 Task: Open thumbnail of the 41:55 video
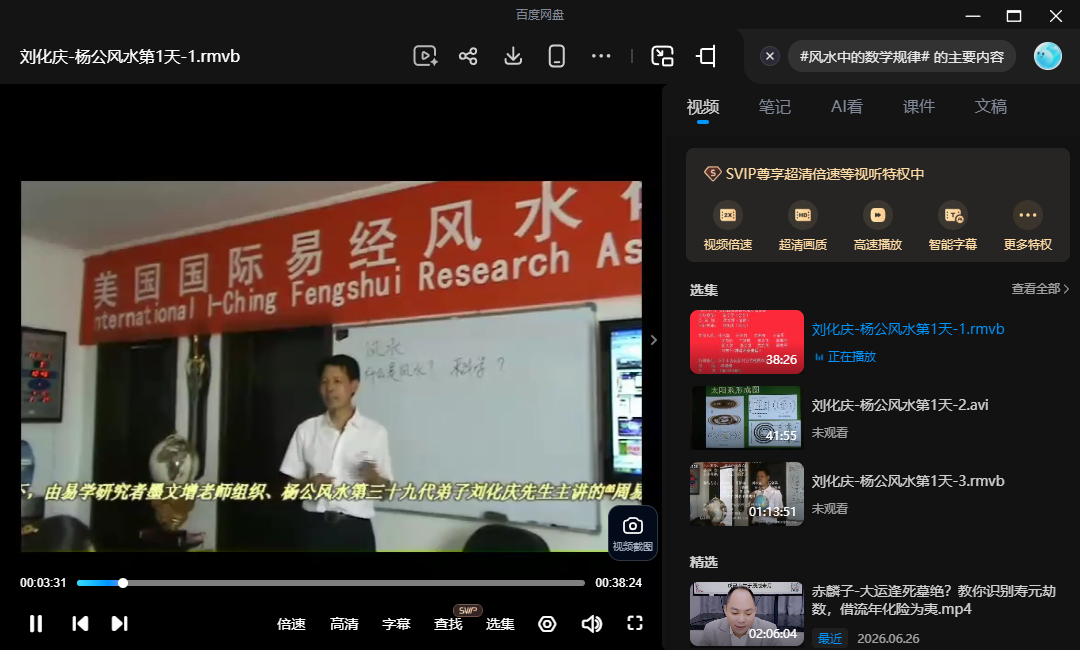click(x=747, y=418)
